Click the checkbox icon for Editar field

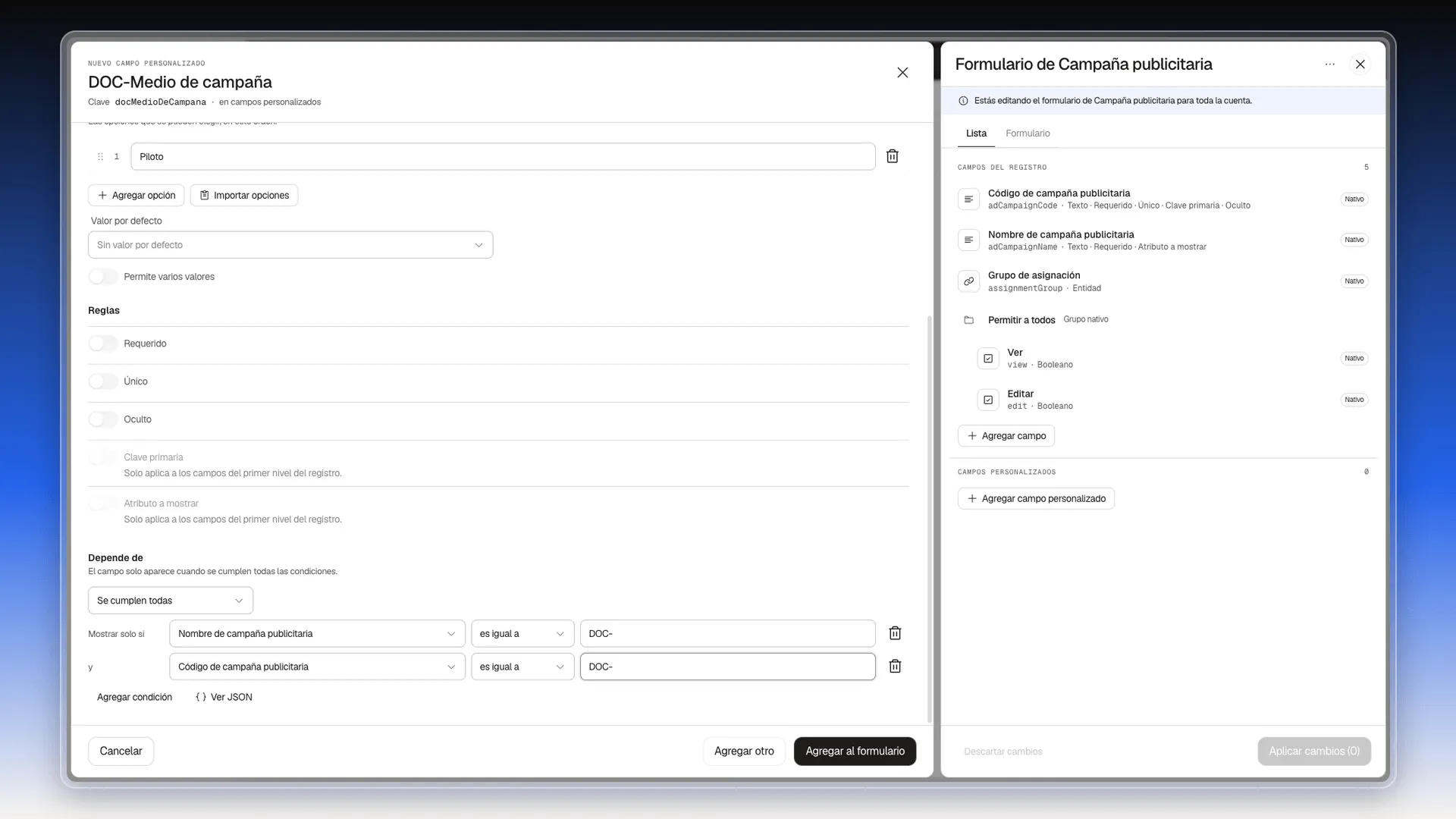988,400
